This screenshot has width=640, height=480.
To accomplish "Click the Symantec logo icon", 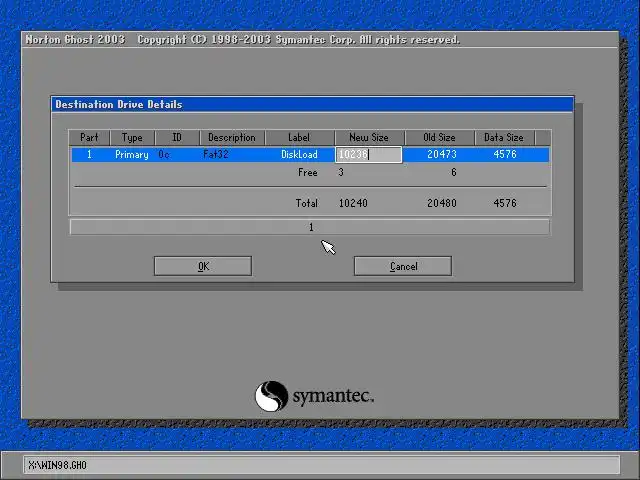I will pyautogui.click(x=271, y=396).
